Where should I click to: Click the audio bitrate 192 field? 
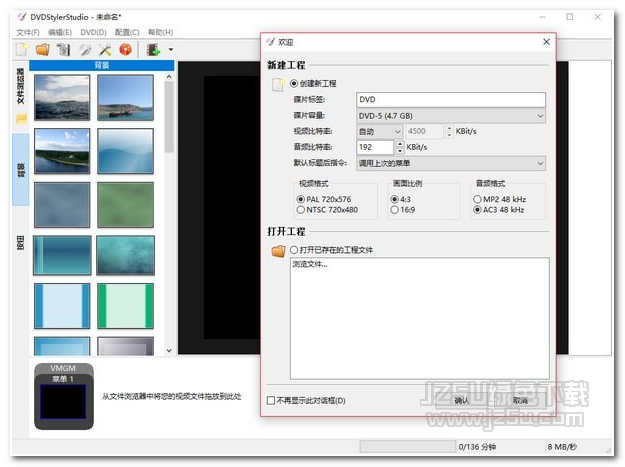(375, 147)
